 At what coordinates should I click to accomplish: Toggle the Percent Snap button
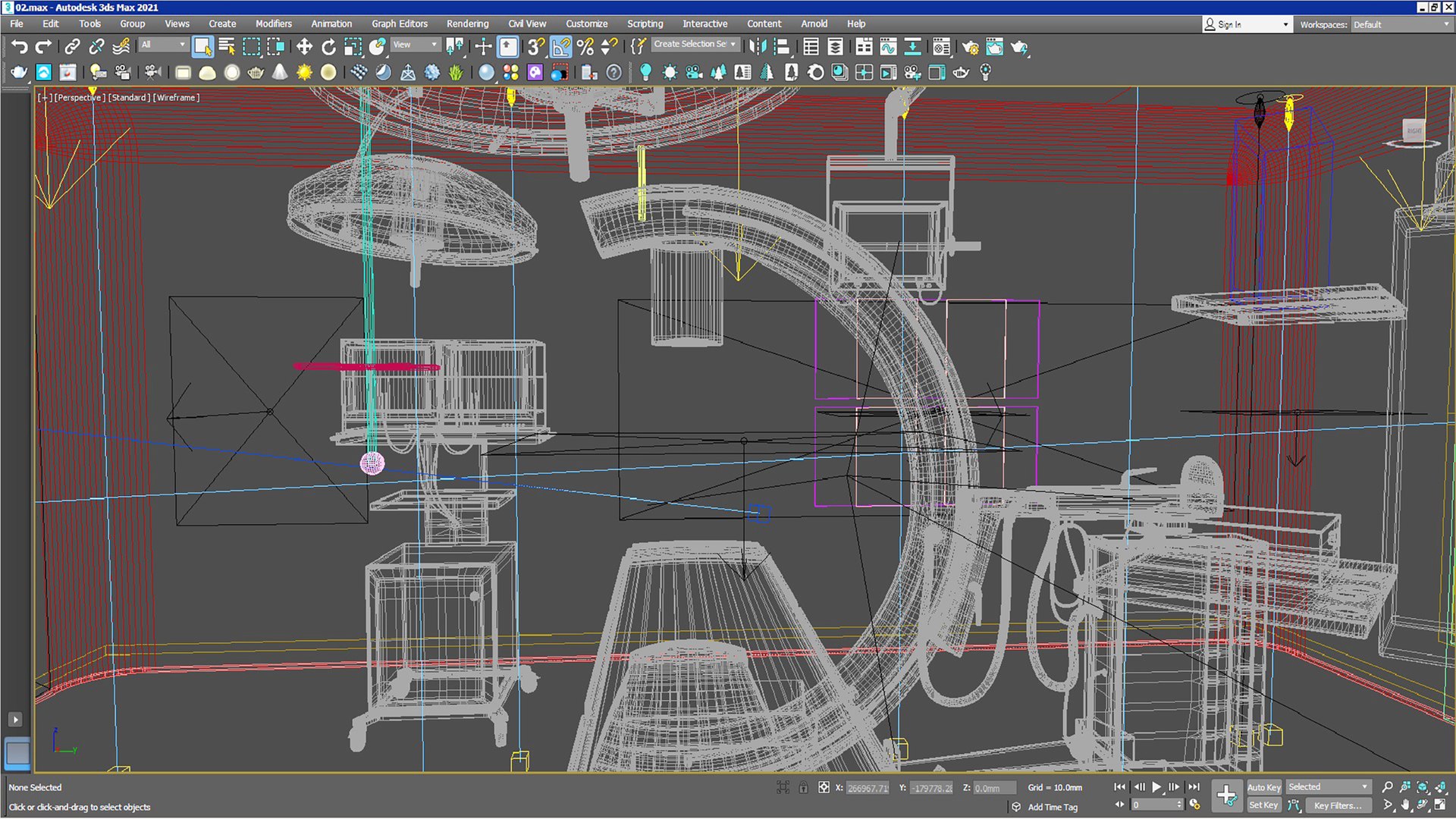click(585, 47)
